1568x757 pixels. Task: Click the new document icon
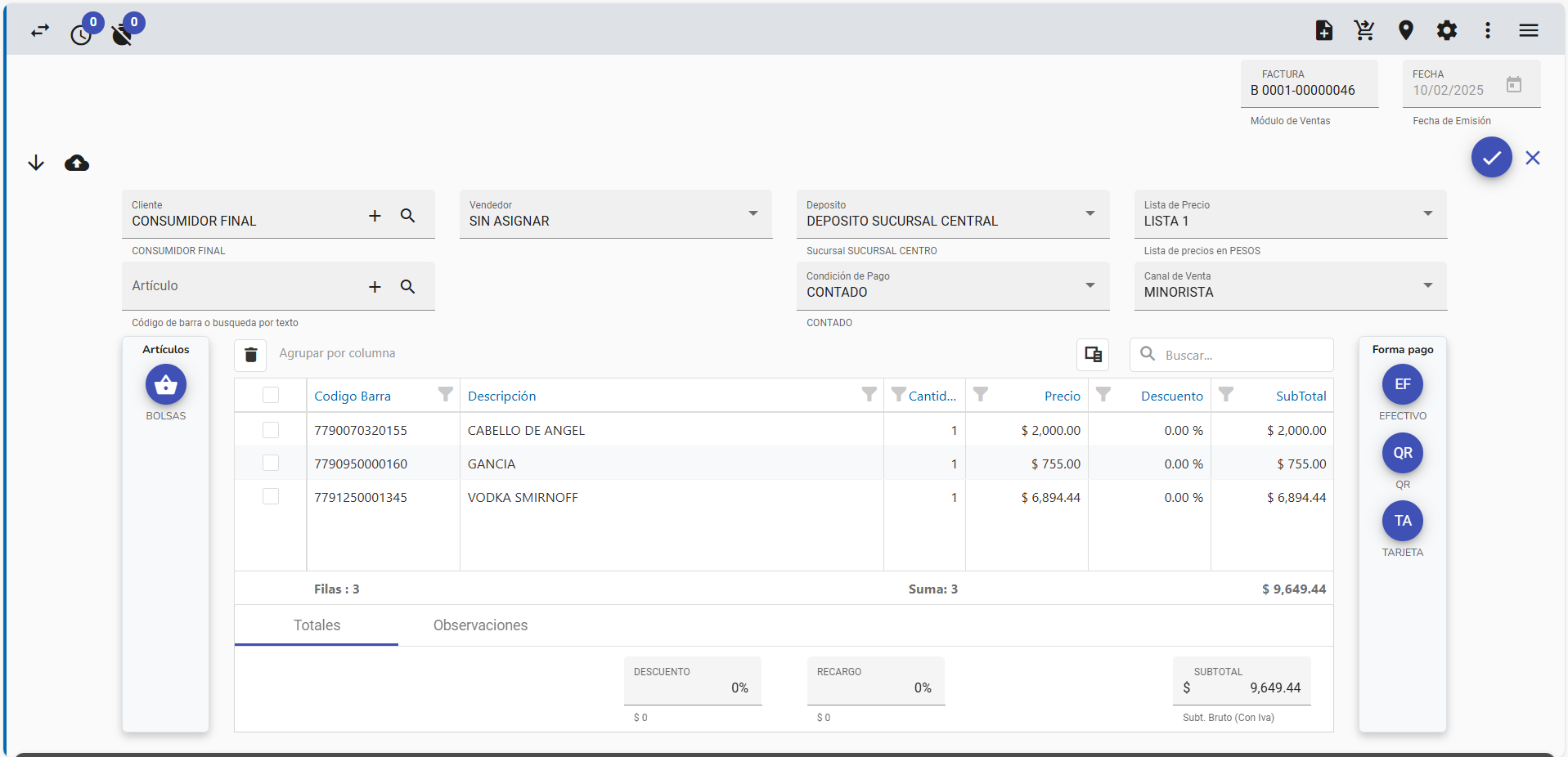pos(1324,31)
